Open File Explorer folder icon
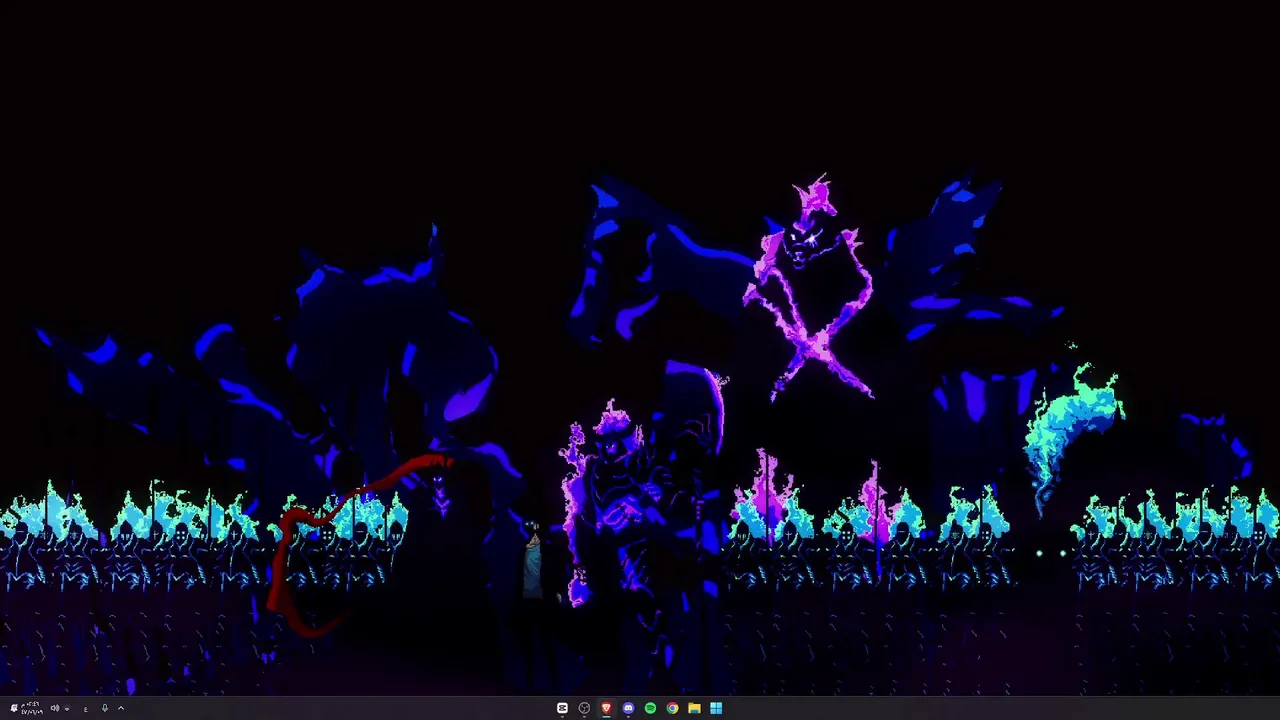The width and height of the screenshot is (1280, 720). [694, 708]
